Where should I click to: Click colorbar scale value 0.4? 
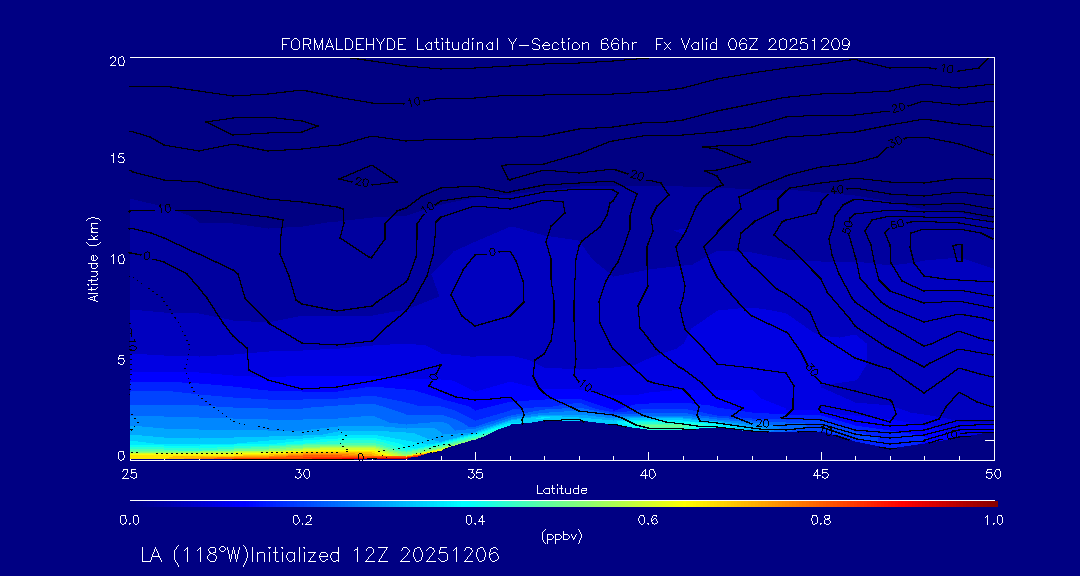[475, 521]
